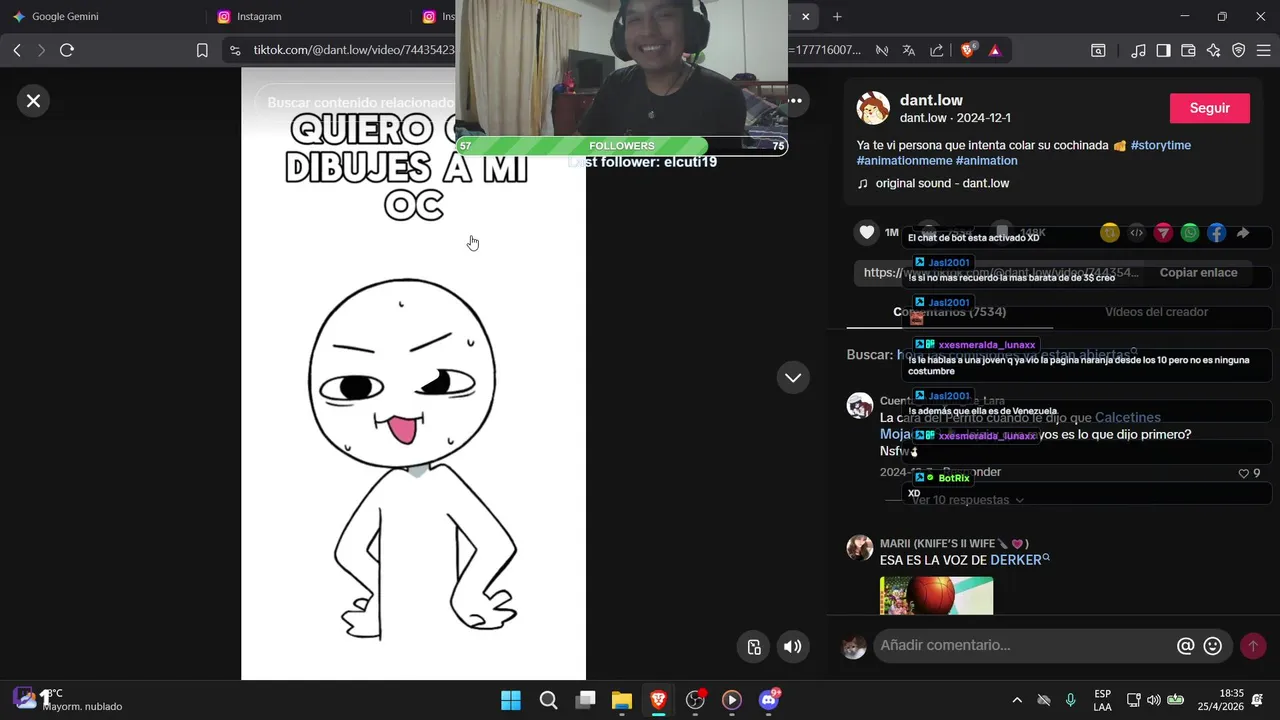Share the video to WhatsApp
The height and width of the screenshot is (720, 1280).
1190,233
